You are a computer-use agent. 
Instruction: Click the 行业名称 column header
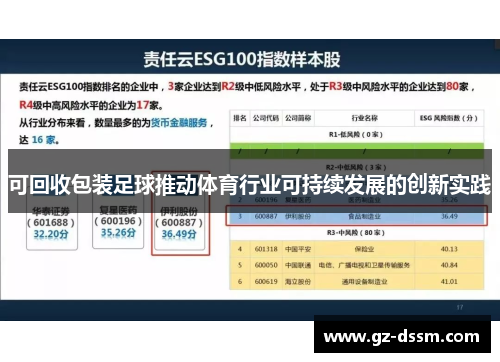click(x=365, y=118)
